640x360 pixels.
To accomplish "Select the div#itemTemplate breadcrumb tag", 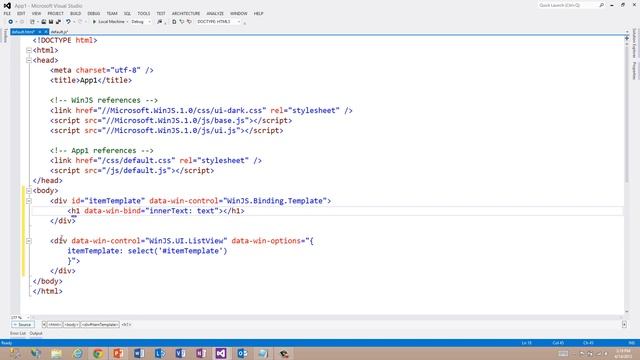I will pos(100,324).
